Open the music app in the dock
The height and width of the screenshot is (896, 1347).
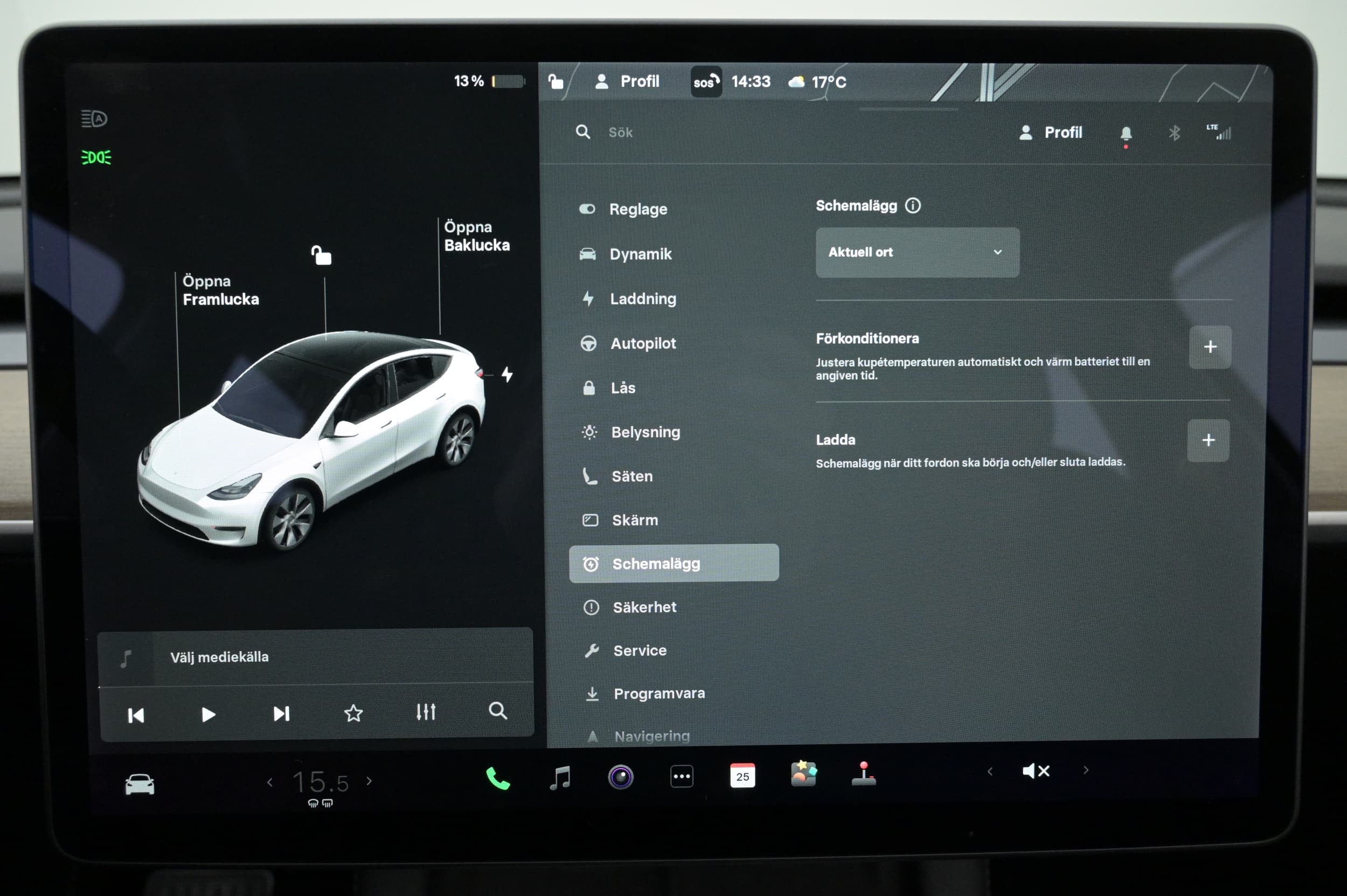560,777
